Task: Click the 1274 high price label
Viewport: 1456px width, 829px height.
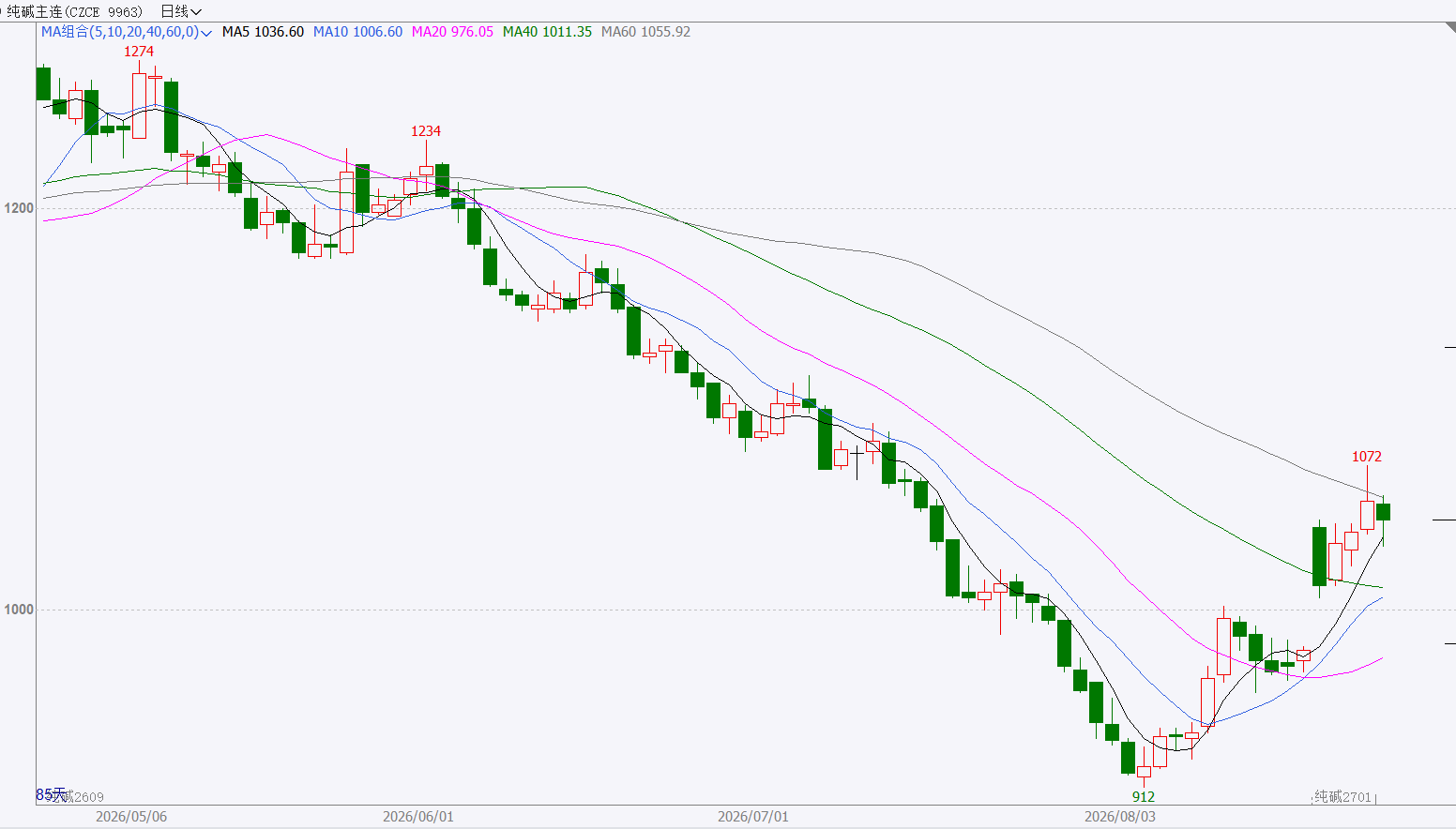Action: pos(139,52)
